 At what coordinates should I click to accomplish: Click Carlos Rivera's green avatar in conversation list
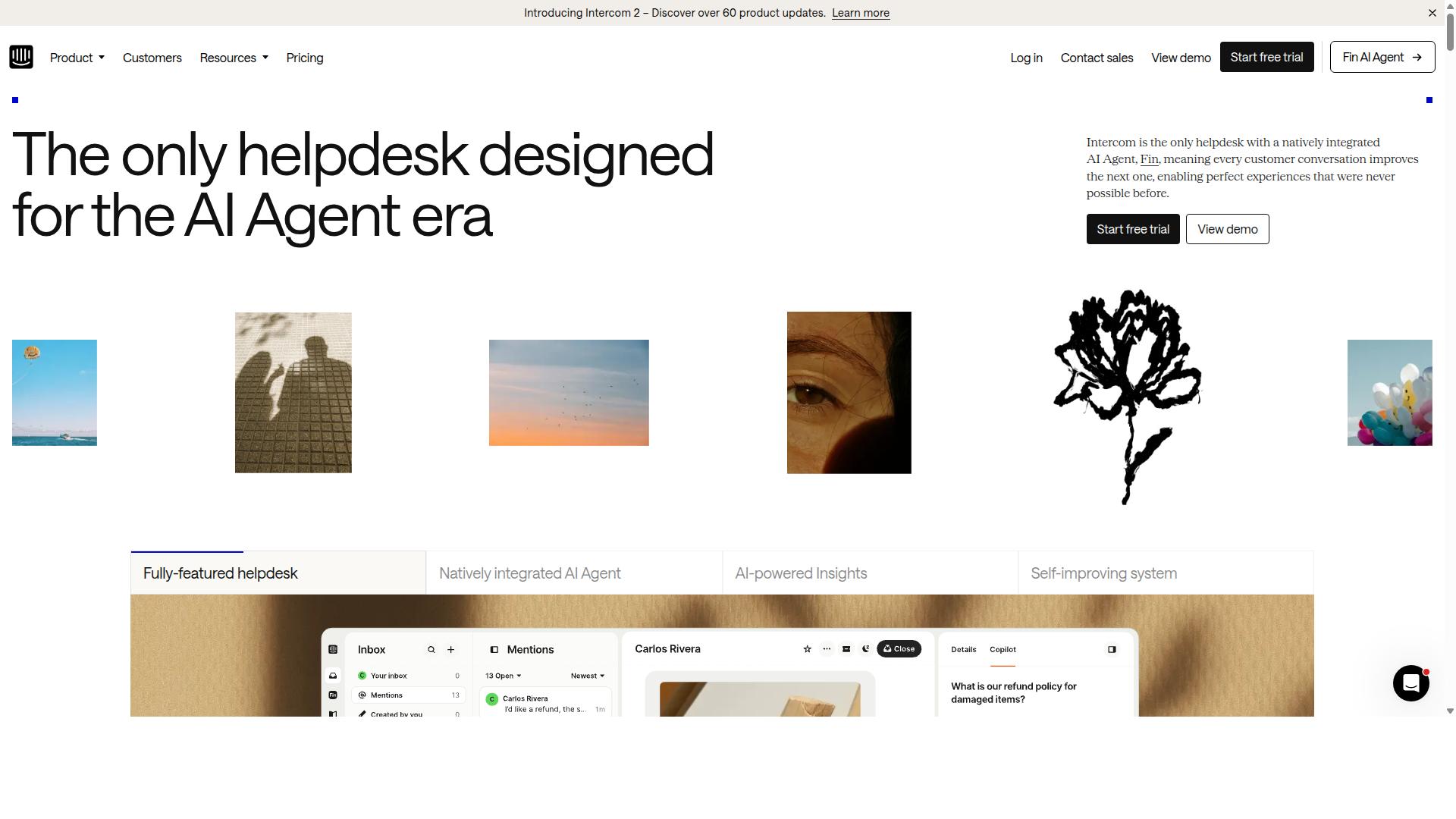pyautogui.click(x=492, y=700)
